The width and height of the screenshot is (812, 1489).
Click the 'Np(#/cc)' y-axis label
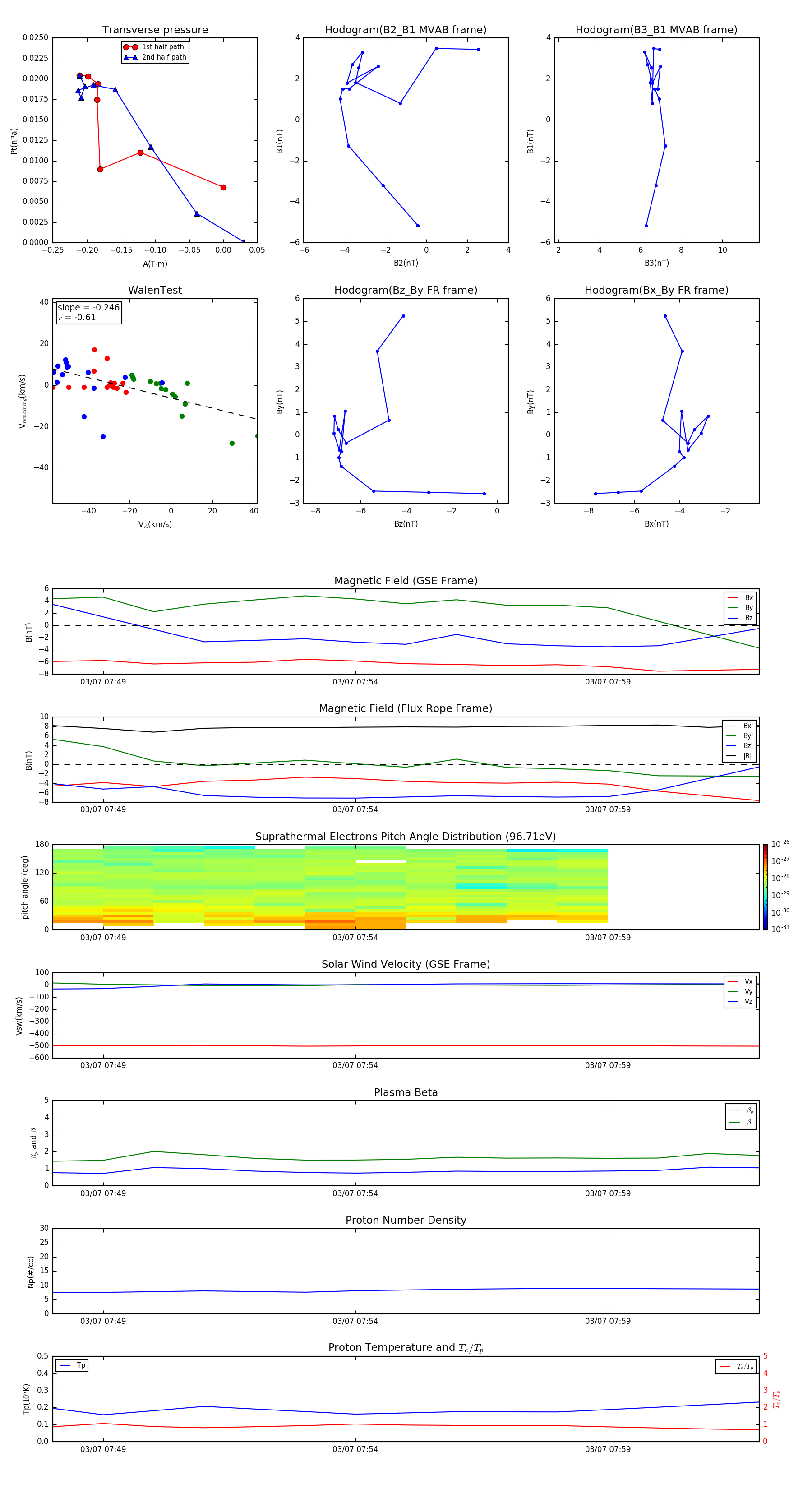coord(31,1272)
